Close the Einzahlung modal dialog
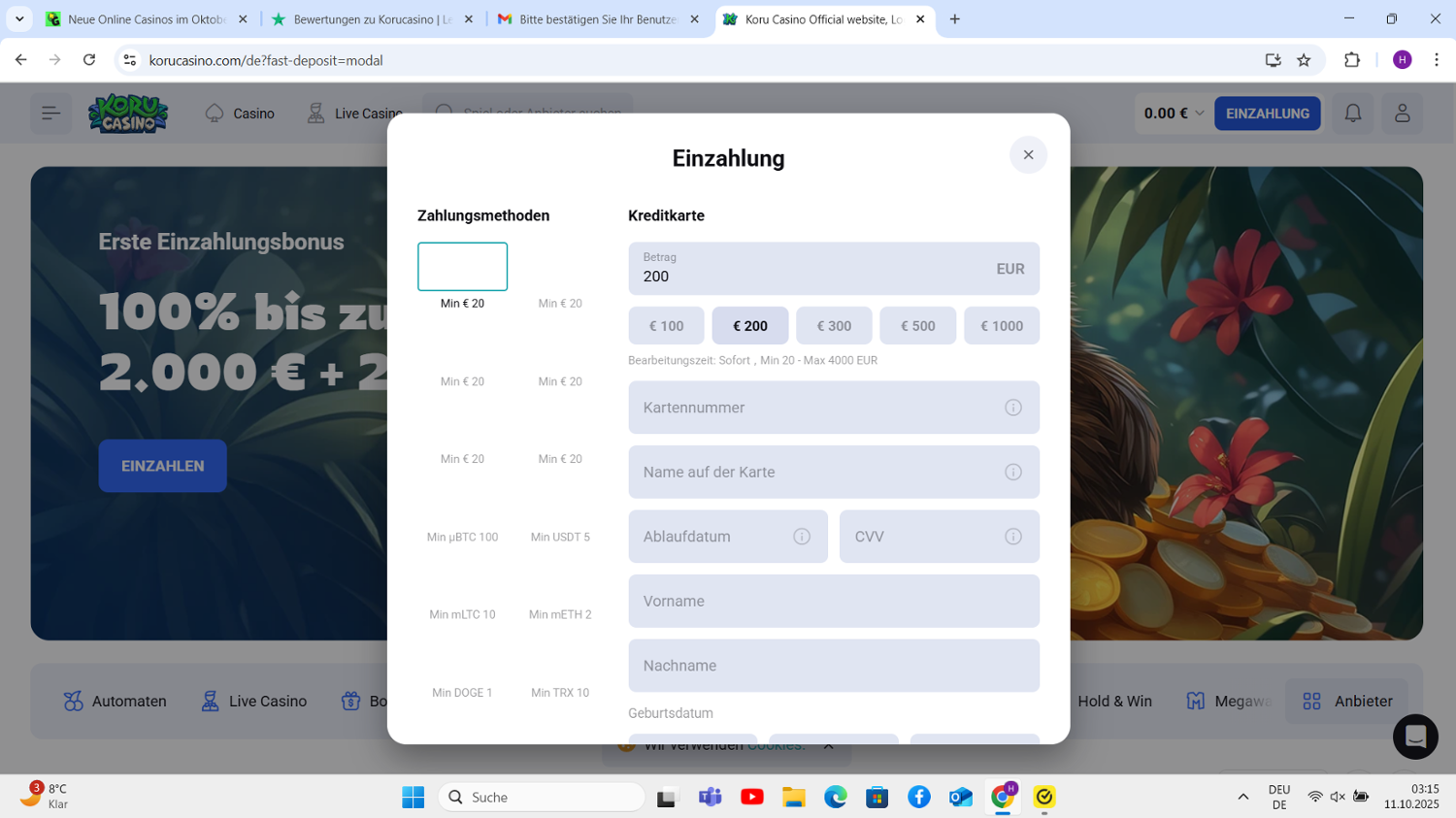The image size is (1456, 818). pyautogui.click(x=1028, y=155)
